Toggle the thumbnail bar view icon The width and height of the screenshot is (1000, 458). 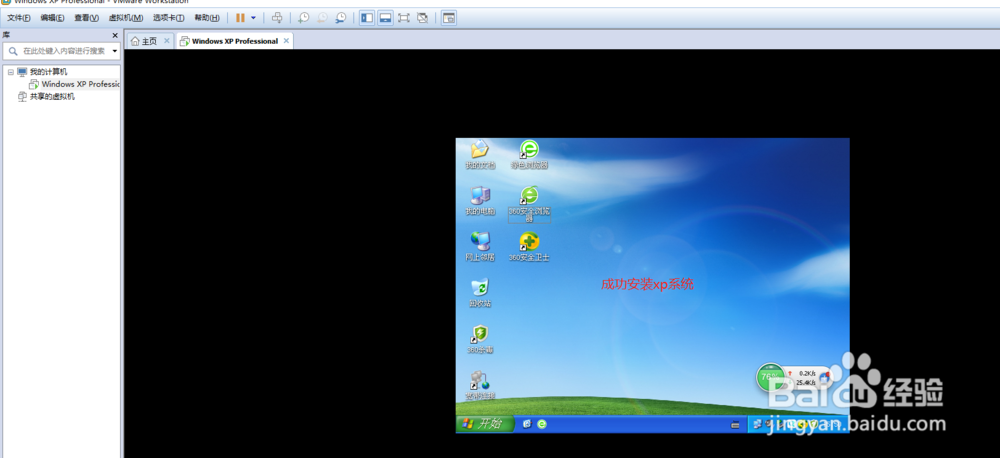(385, 18)
